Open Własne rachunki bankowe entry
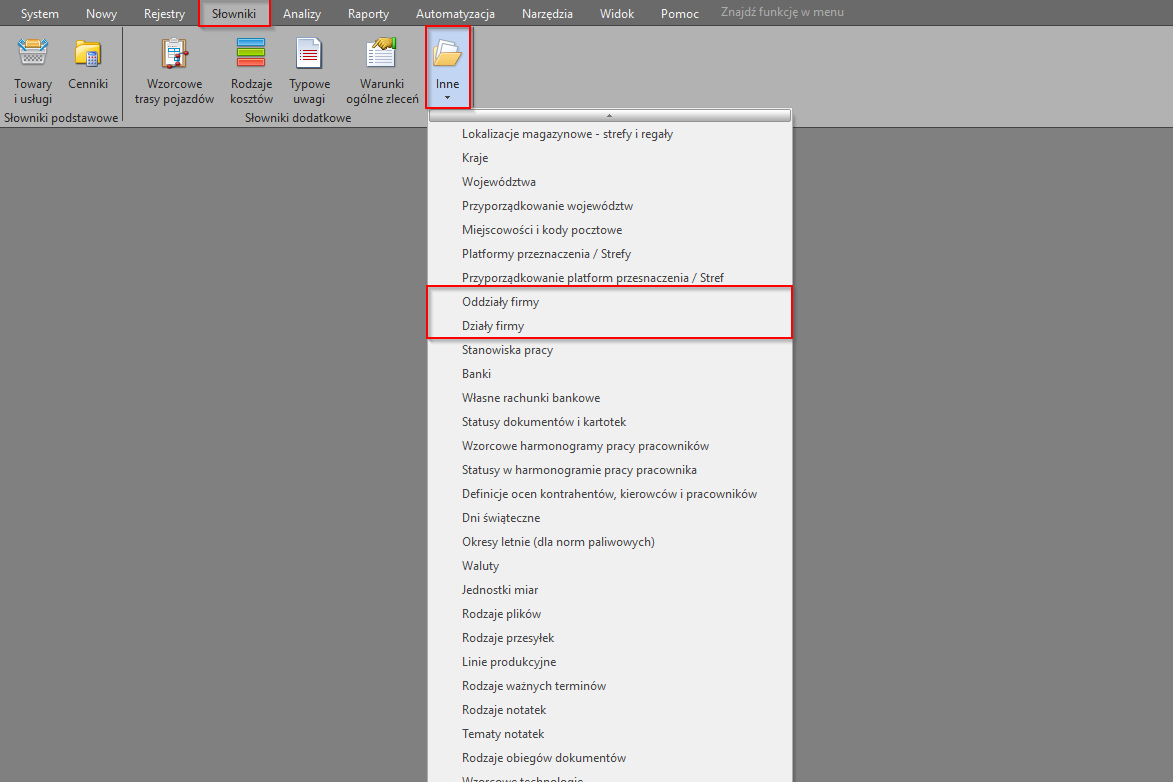Viewport: 1173px width, 782px height. [531, 398]
